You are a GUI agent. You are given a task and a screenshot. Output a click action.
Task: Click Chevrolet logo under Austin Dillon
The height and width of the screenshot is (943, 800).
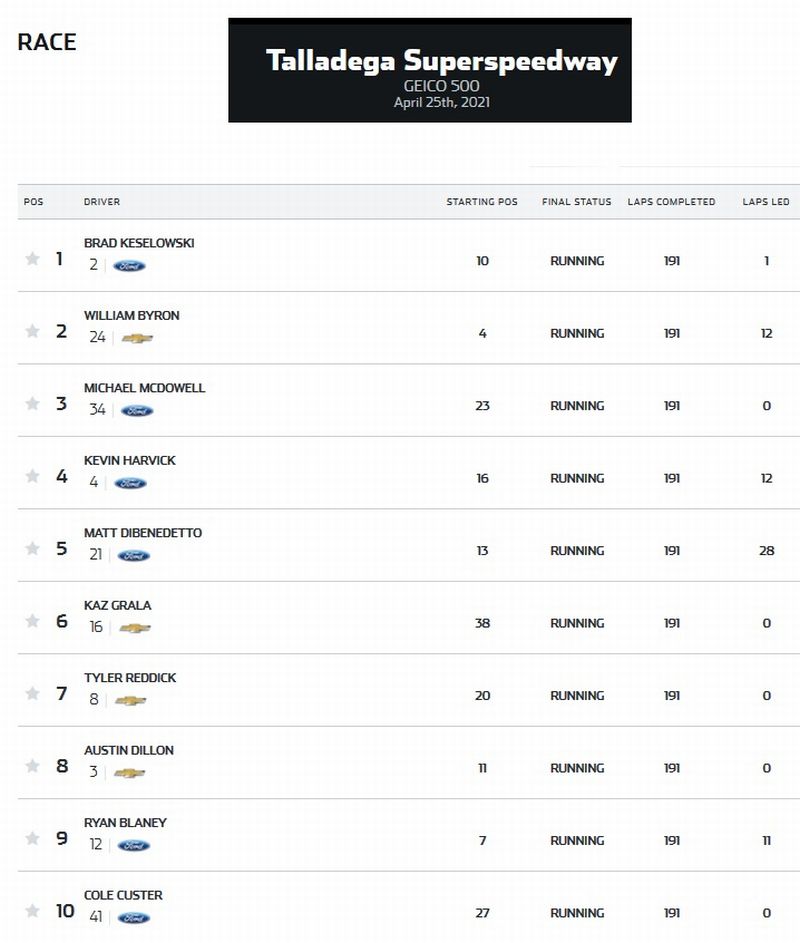point(129,773)
